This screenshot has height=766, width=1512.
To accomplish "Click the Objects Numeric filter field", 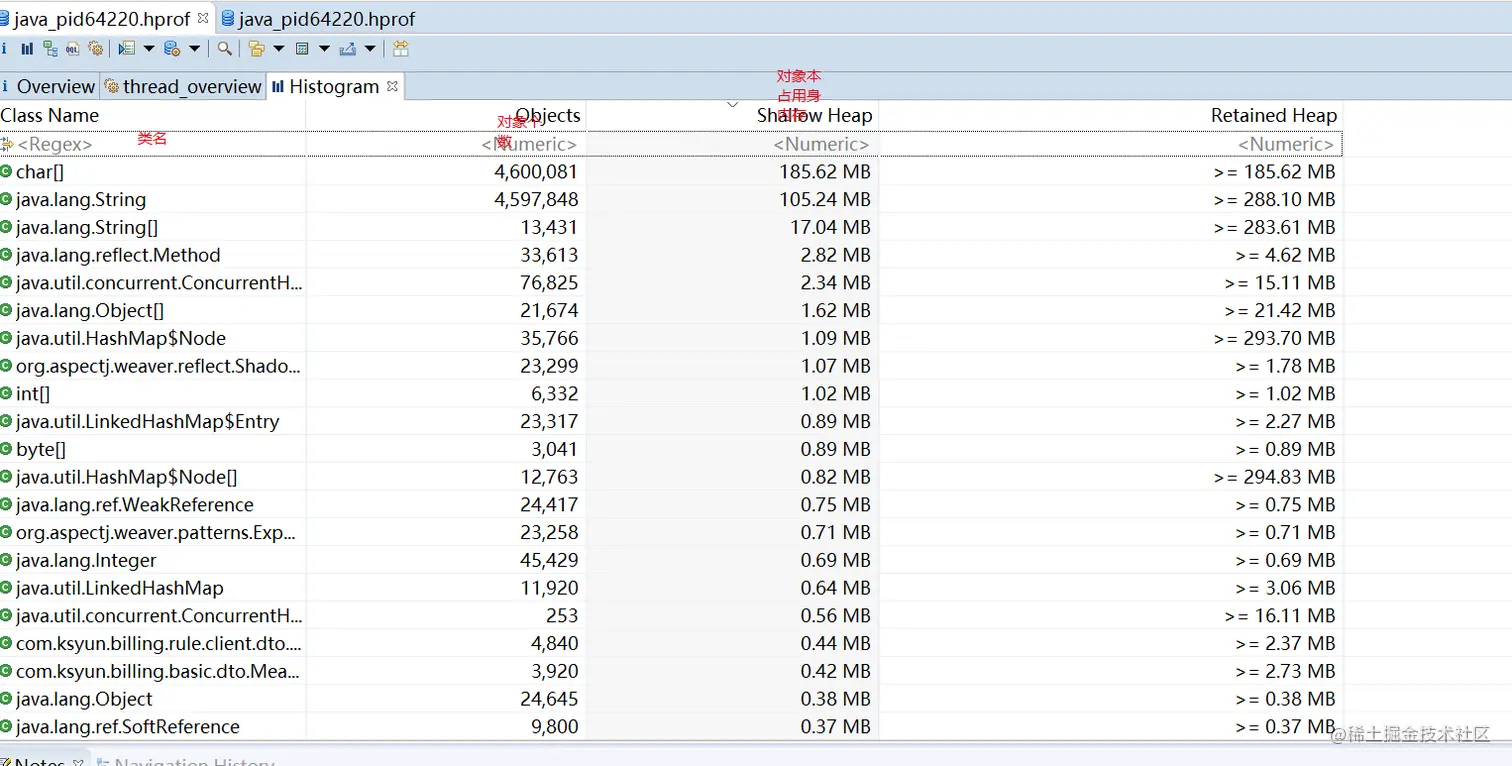I will pyautogui.click(x=445, y=144).
